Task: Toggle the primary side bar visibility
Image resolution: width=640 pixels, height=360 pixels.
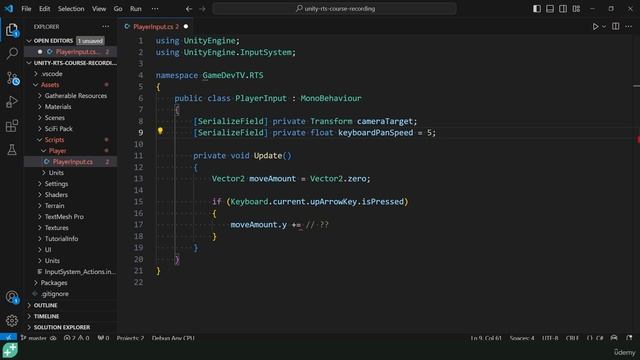Action: coord(537,9)
